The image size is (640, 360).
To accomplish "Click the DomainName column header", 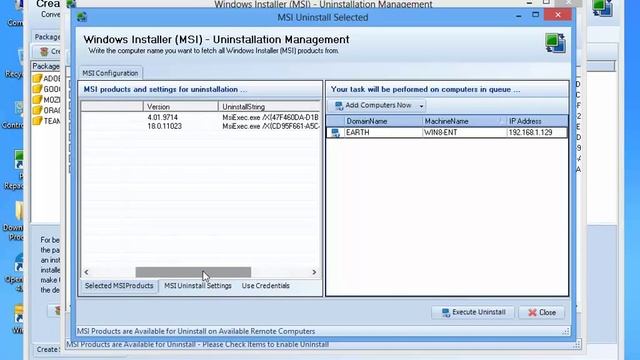I will coord(383,121).
